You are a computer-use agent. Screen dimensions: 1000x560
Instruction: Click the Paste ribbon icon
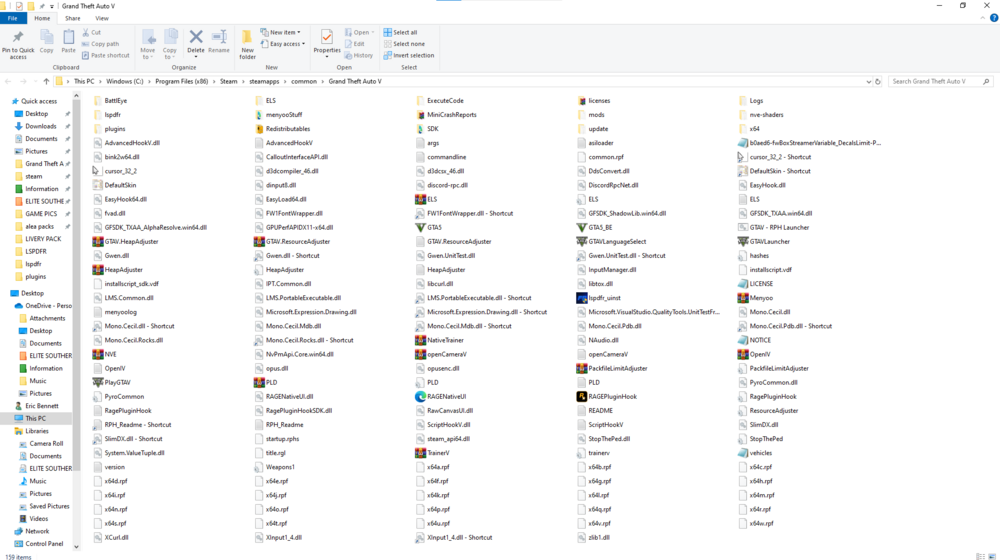(68, 37)
